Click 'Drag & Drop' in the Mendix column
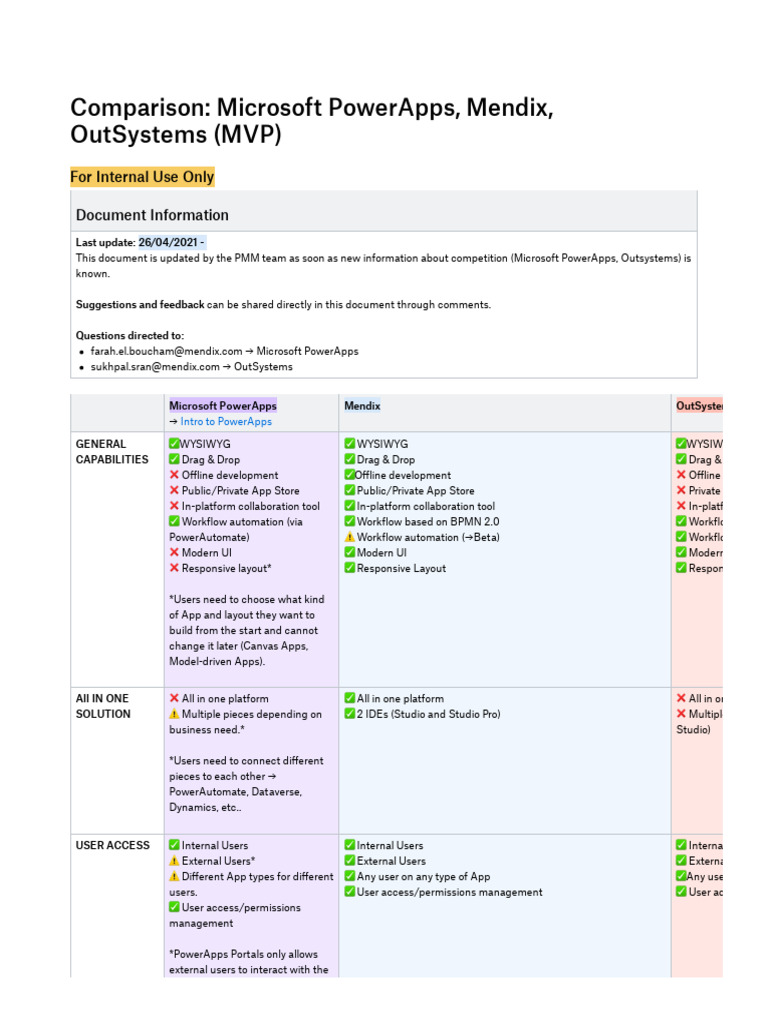The width and height of the screenshot is (768, 1024). click(385, 460)
